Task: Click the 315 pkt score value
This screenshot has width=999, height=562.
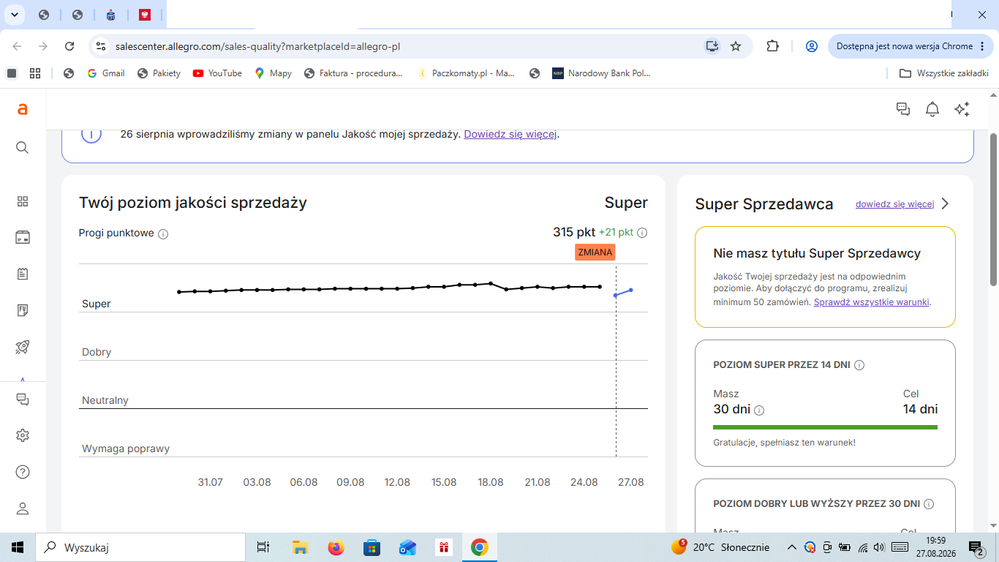Action: (x=573, y=232)
